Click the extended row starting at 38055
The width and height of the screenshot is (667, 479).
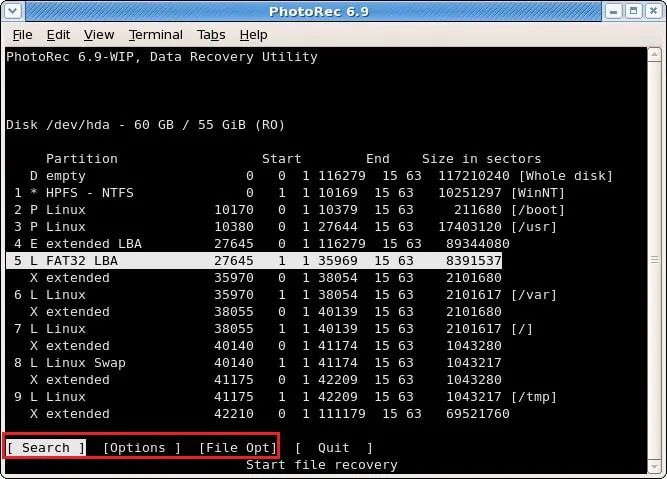[x=266, y=312]
